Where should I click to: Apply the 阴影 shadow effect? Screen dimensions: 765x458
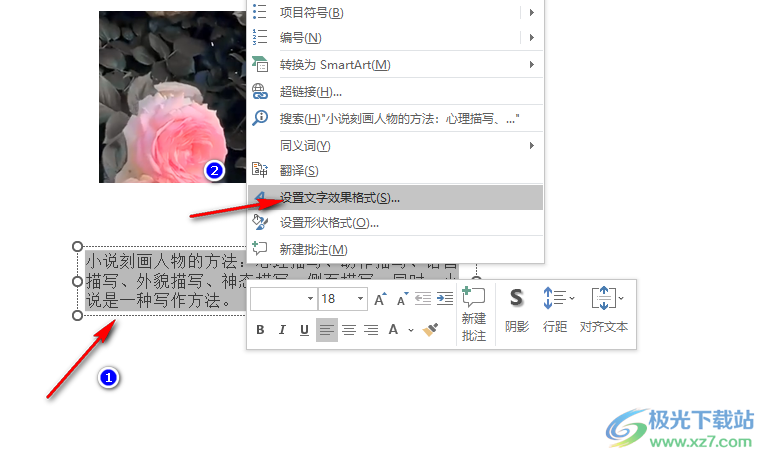click(x=516, y=310)
